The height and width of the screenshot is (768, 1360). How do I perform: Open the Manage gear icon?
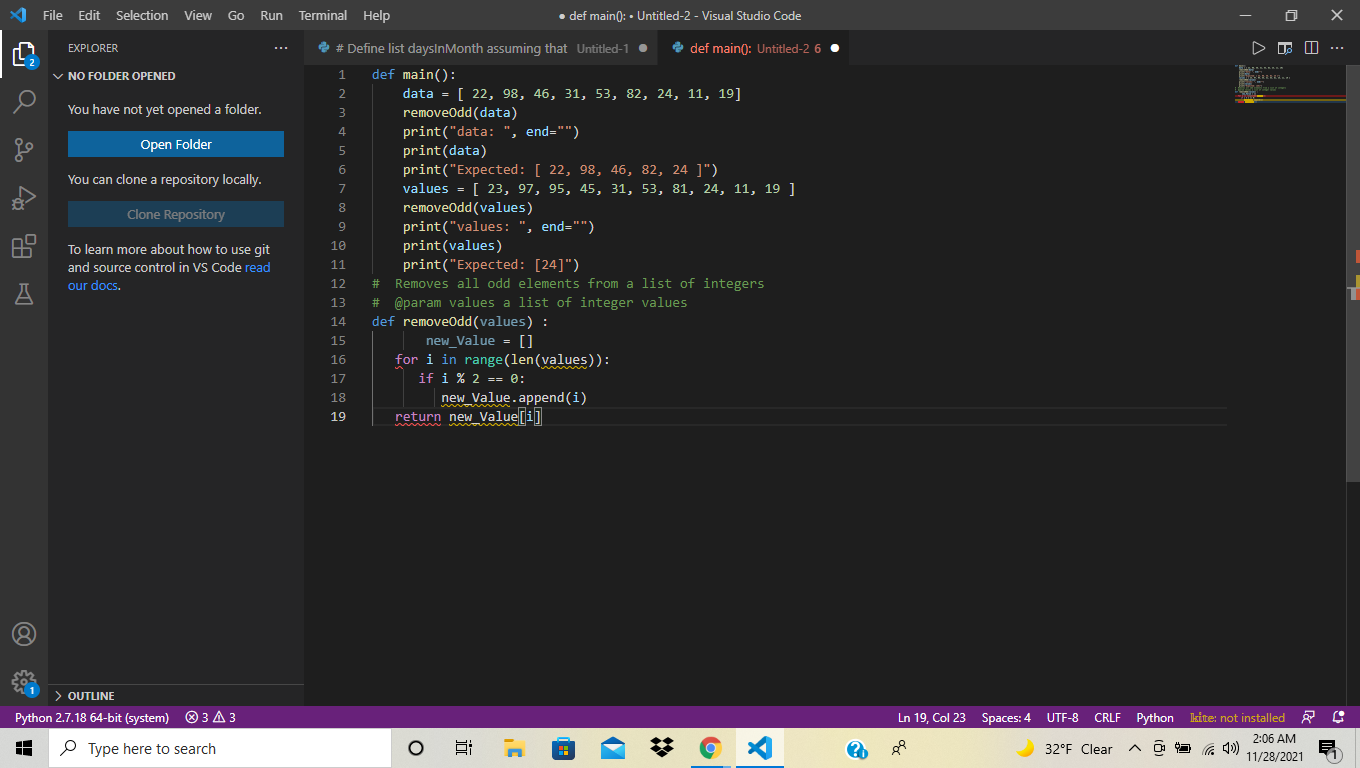point(24,682)
